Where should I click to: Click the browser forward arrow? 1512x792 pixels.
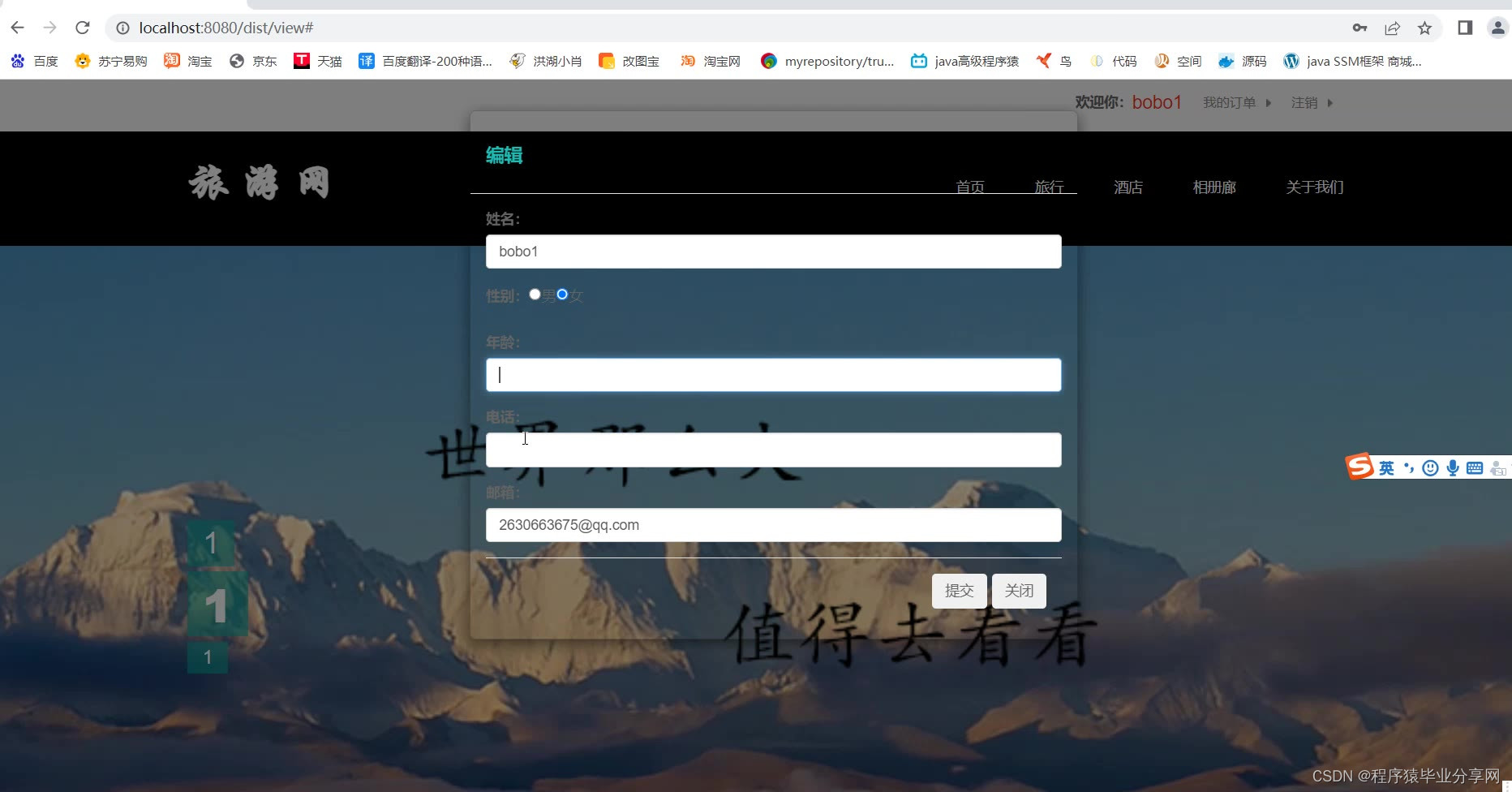pos(50,28)
